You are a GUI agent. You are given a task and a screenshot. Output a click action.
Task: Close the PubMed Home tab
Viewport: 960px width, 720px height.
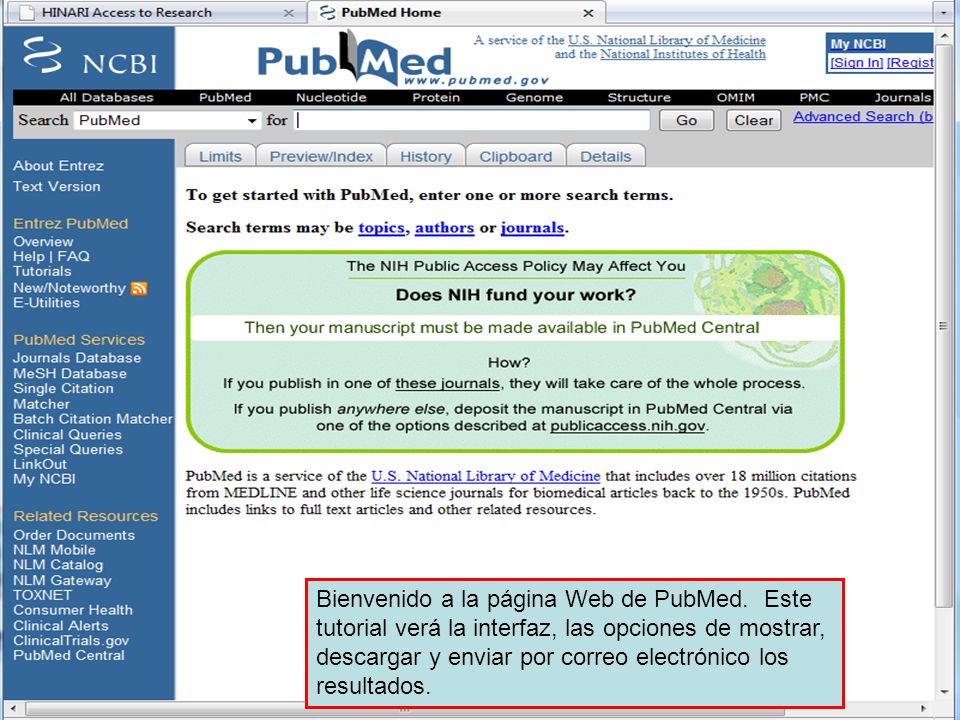click(588, 13)
